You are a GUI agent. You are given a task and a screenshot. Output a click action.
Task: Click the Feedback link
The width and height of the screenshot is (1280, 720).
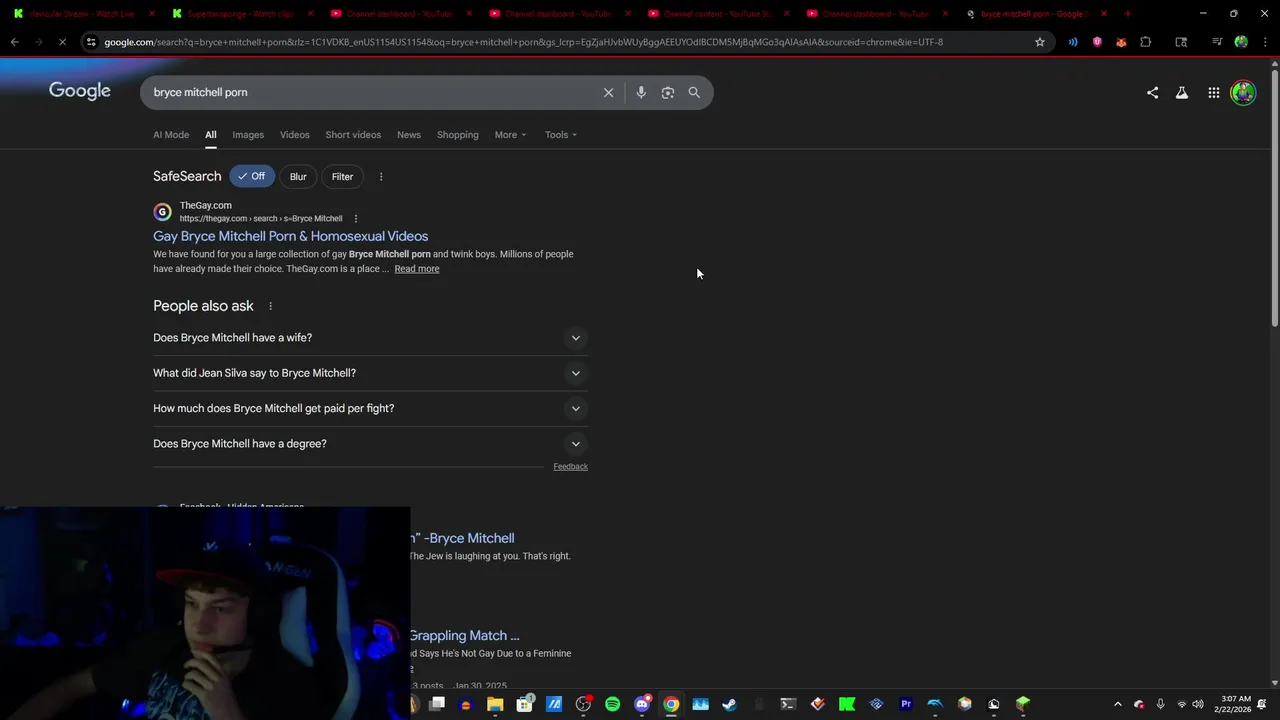point(570,467)
